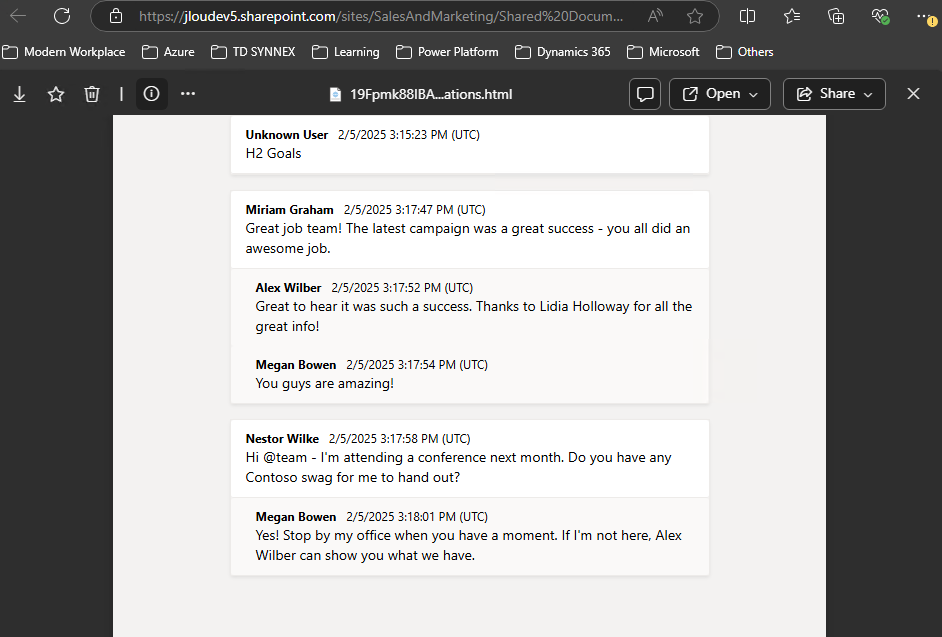View site info via the lock icon
942x637 pixels.
coord(116,16)
